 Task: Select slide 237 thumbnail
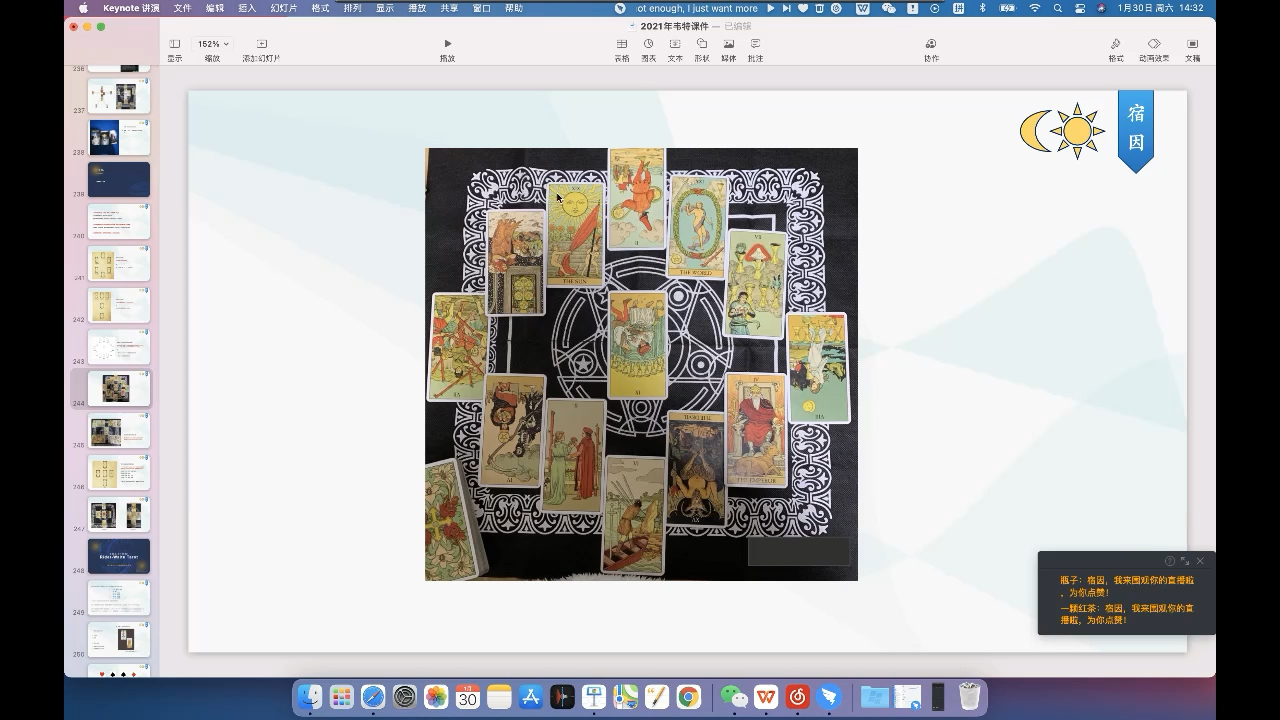119,96
